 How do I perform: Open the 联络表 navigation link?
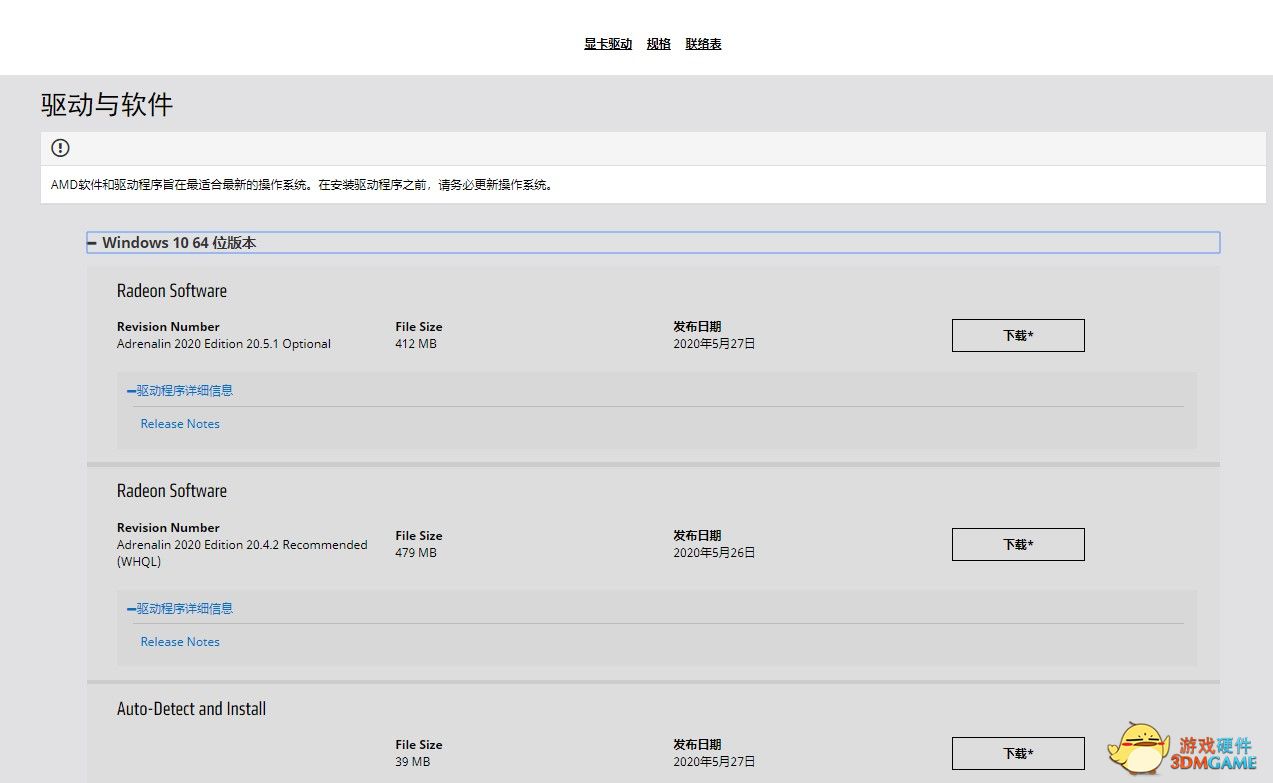pos(704,44)
